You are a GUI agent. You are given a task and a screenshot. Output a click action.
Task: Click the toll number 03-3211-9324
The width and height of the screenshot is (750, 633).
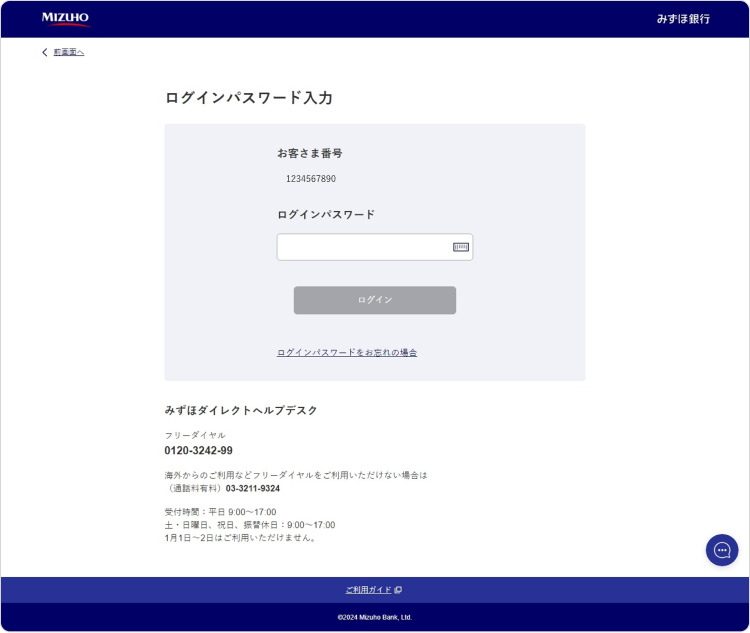pos(253,489)
